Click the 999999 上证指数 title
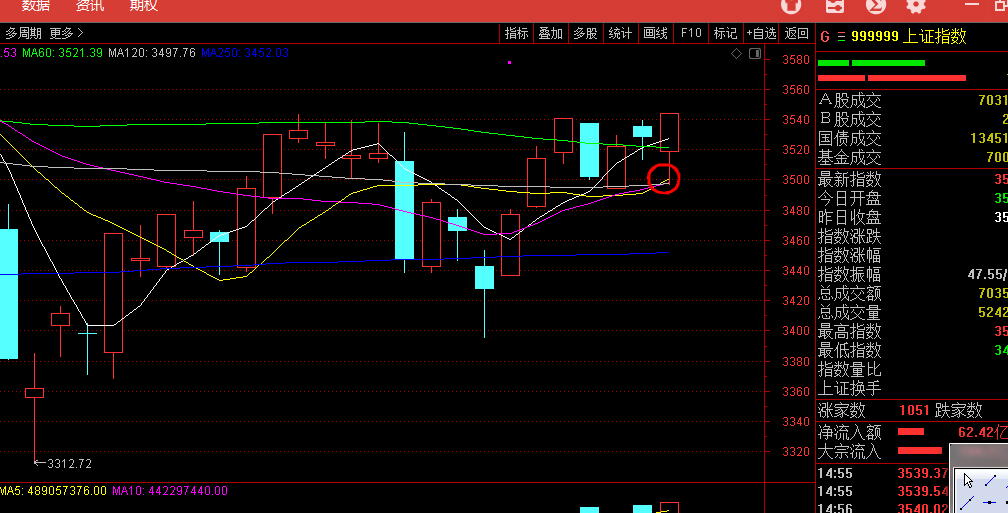1008x513 pixels. [x=909, y=37]
